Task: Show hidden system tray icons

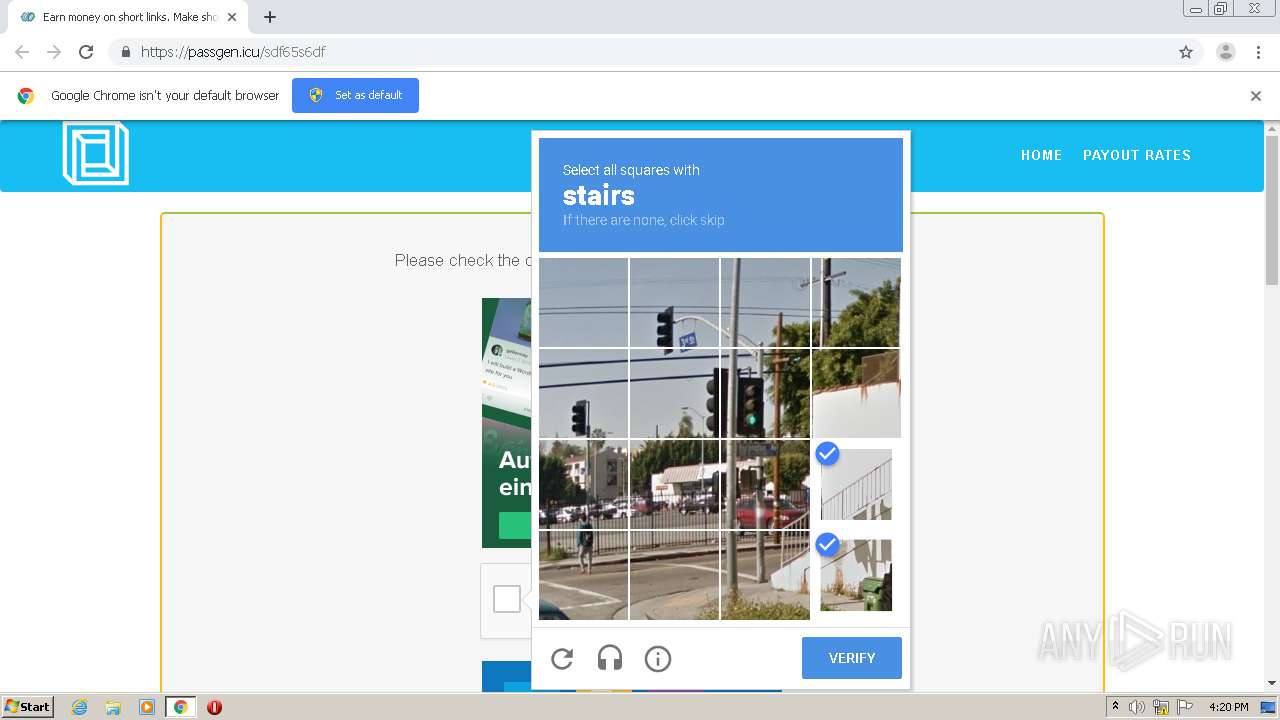Action: [1115, 707]
